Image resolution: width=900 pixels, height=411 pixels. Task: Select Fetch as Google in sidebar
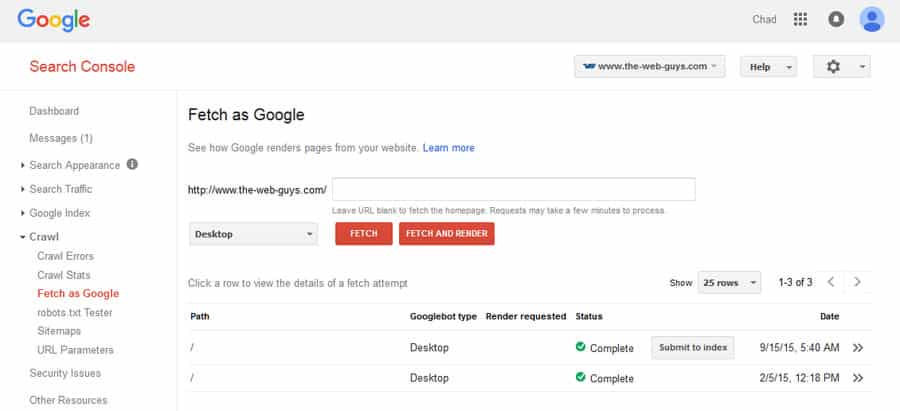point(78,293)
